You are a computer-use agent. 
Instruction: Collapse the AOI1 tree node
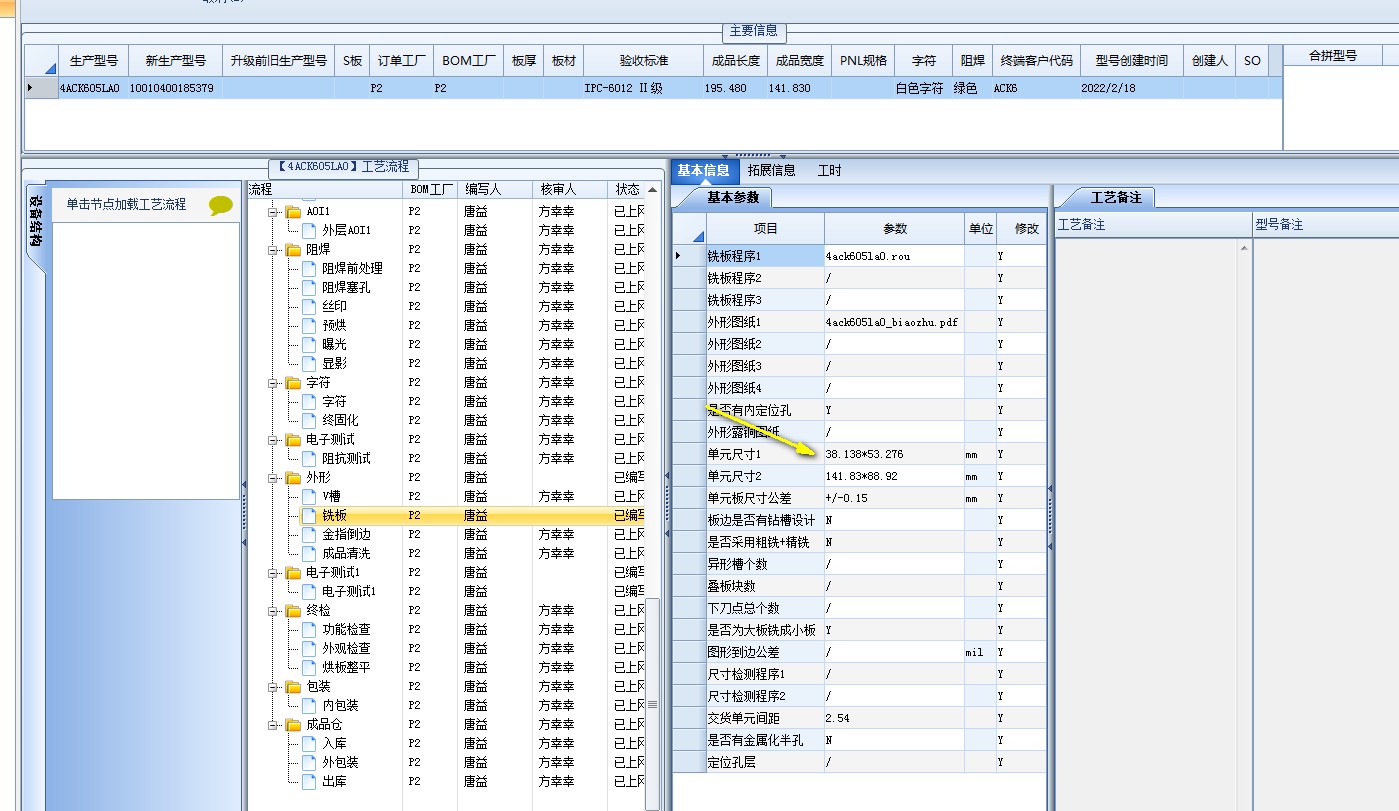point(273,212)
